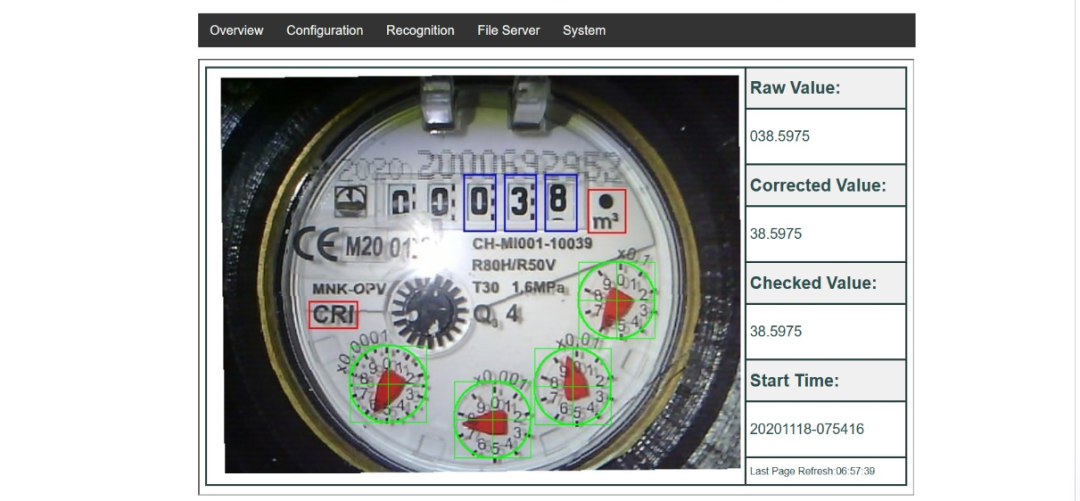Click the Last Page Refresh timestamp
The image size is (1080, 501).
click(813, 471)
